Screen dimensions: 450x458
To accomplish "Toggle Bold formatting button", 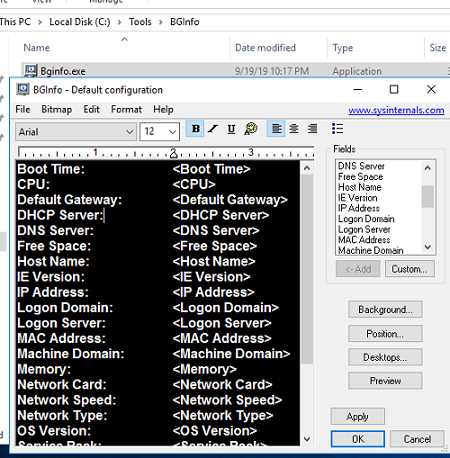I will (x=196, y=129).
